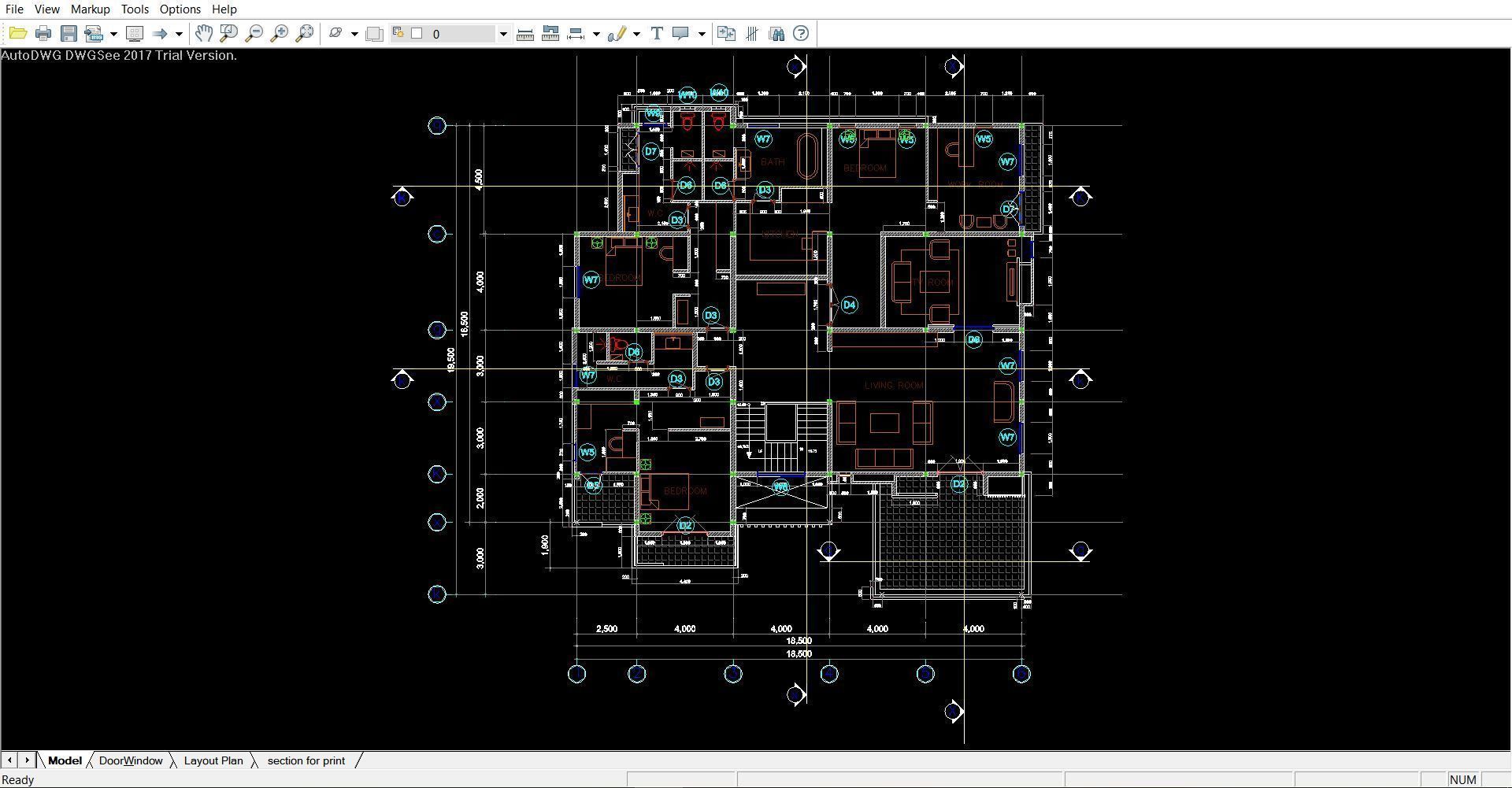
Task: Click the layer color swatch
Action: [417, 33]
